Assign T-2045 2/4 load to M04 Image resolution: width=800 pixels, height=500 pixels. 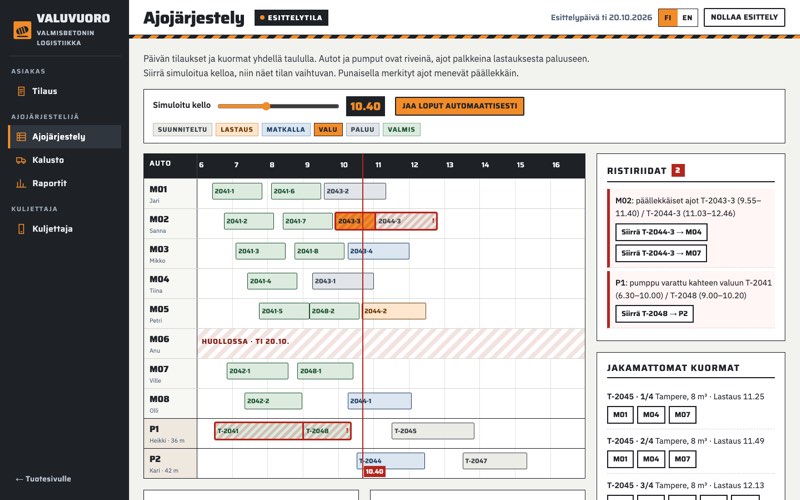tap(651, 459)
